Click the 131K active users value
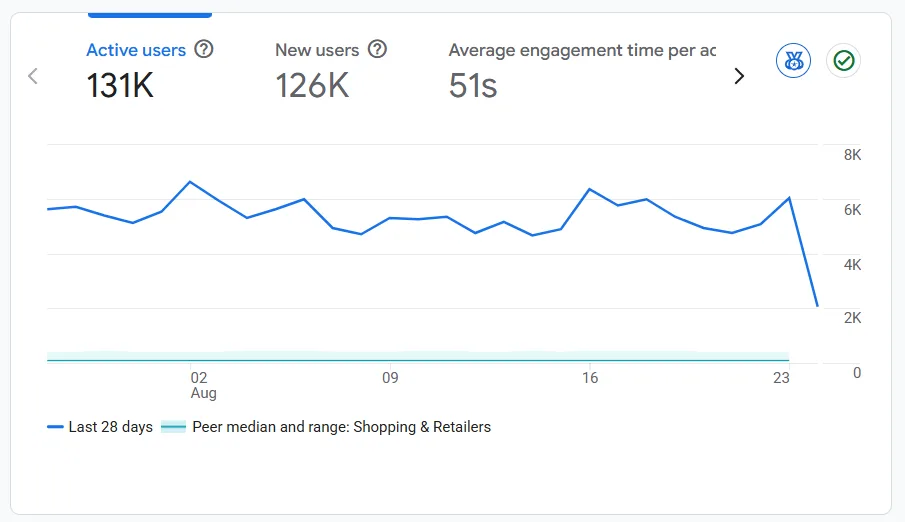This screenshot has width=905, height=522. click(x=120, y=85)
